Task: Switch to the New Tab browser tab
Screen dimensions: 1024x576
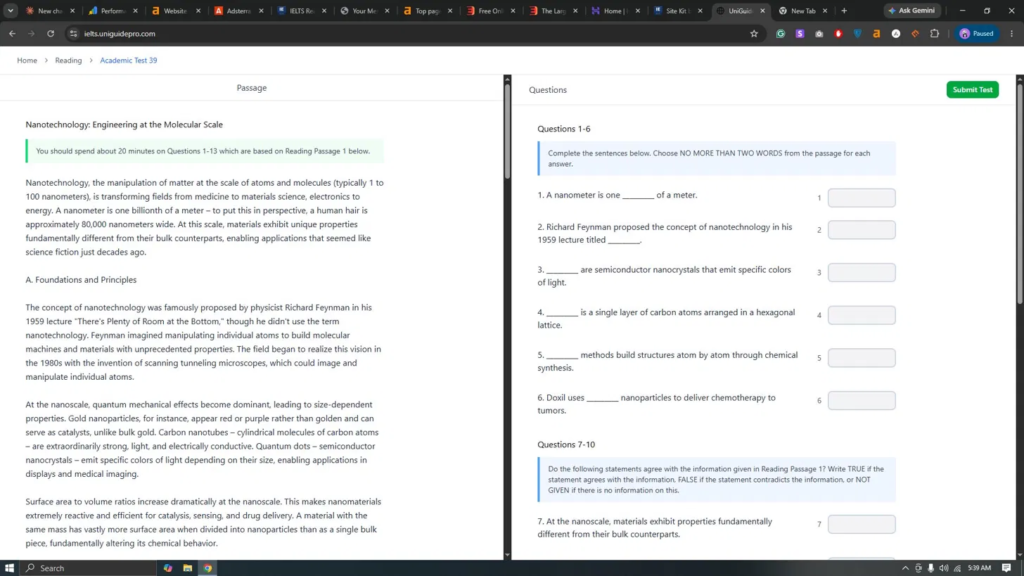Action: (x=803, y=10)
